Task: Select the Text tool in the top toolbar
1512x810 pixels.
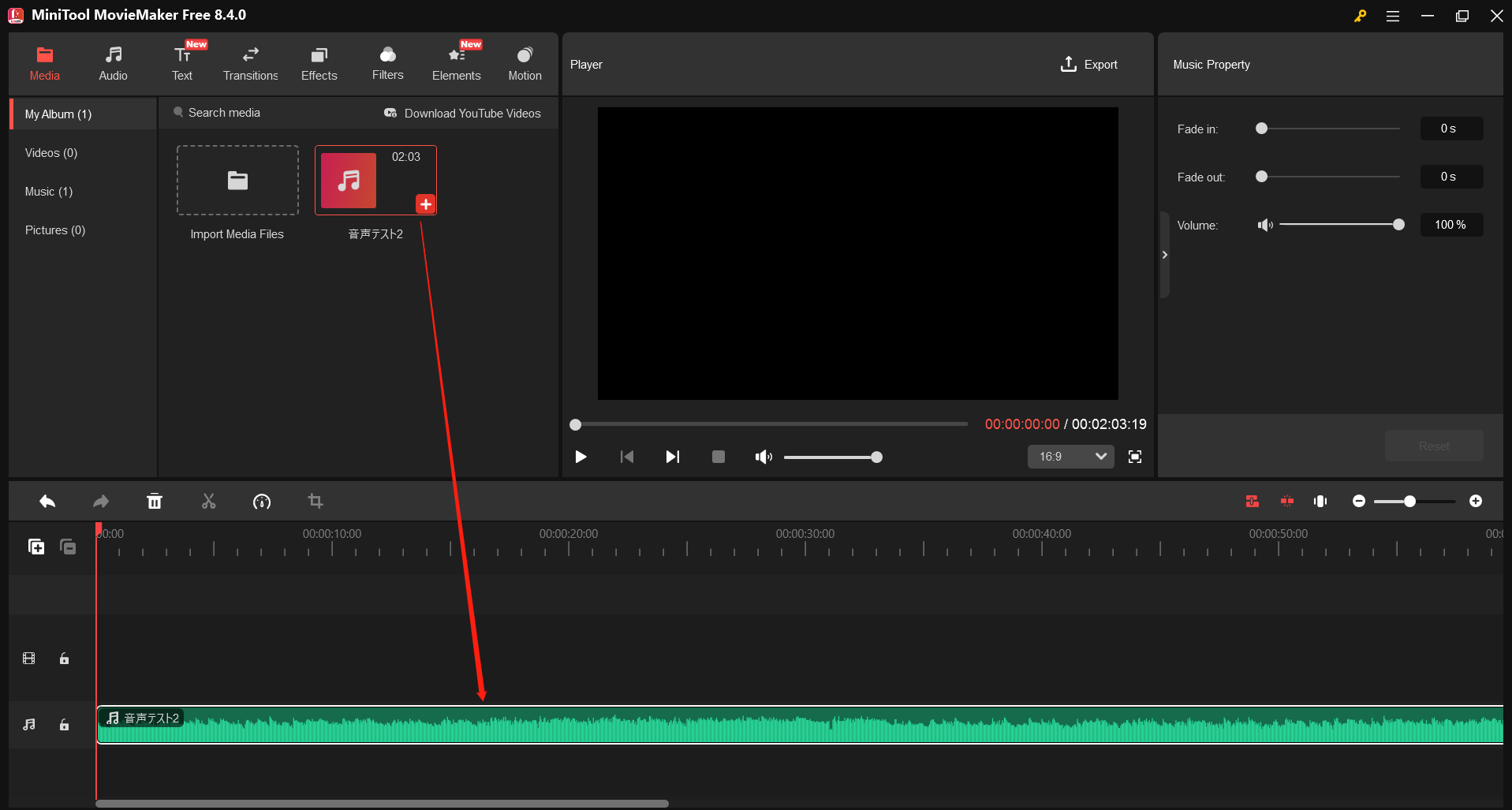Action: (x=181, y=63)
